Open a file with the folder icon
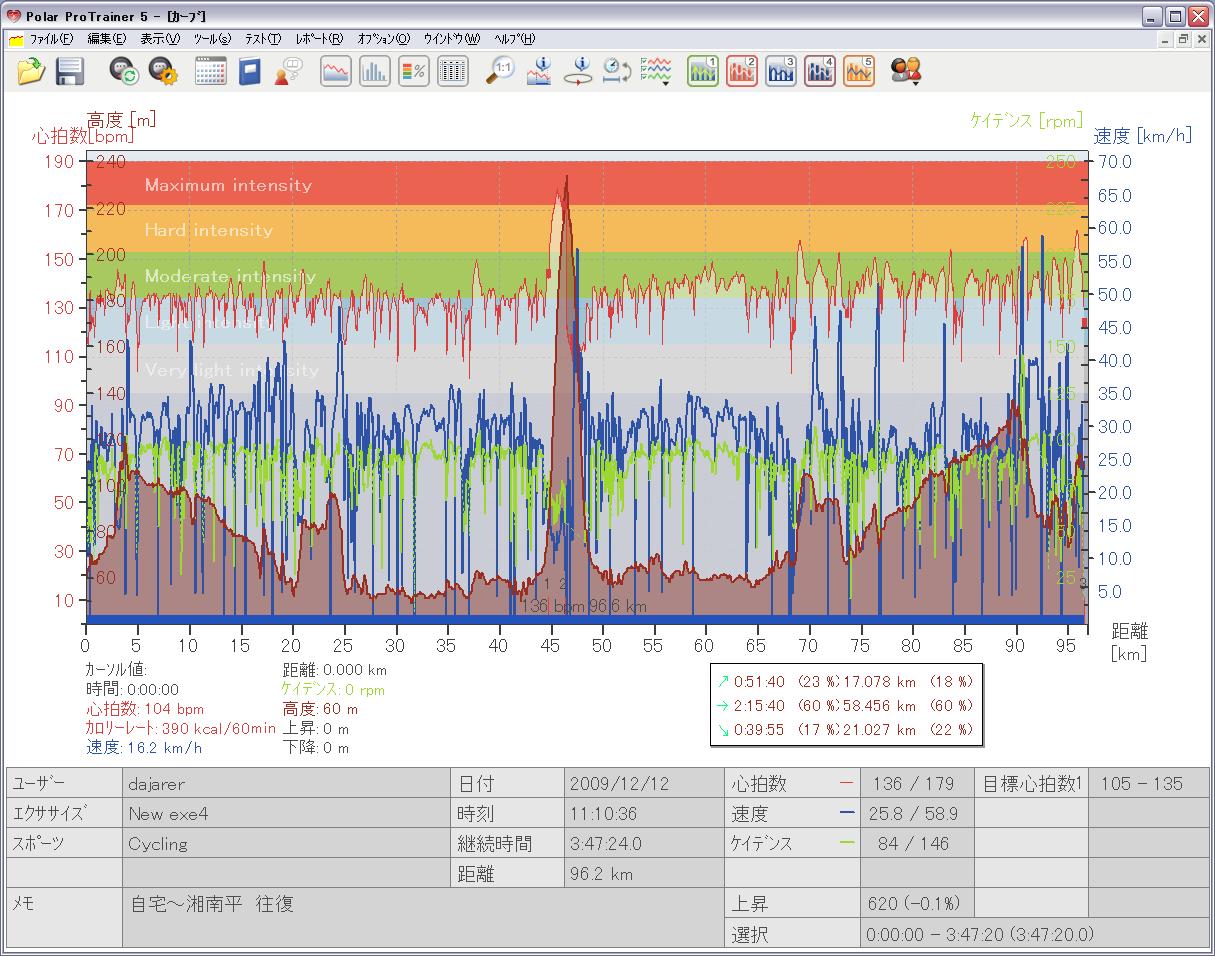Screen dimensions: 1215x956 pos(32,71)
